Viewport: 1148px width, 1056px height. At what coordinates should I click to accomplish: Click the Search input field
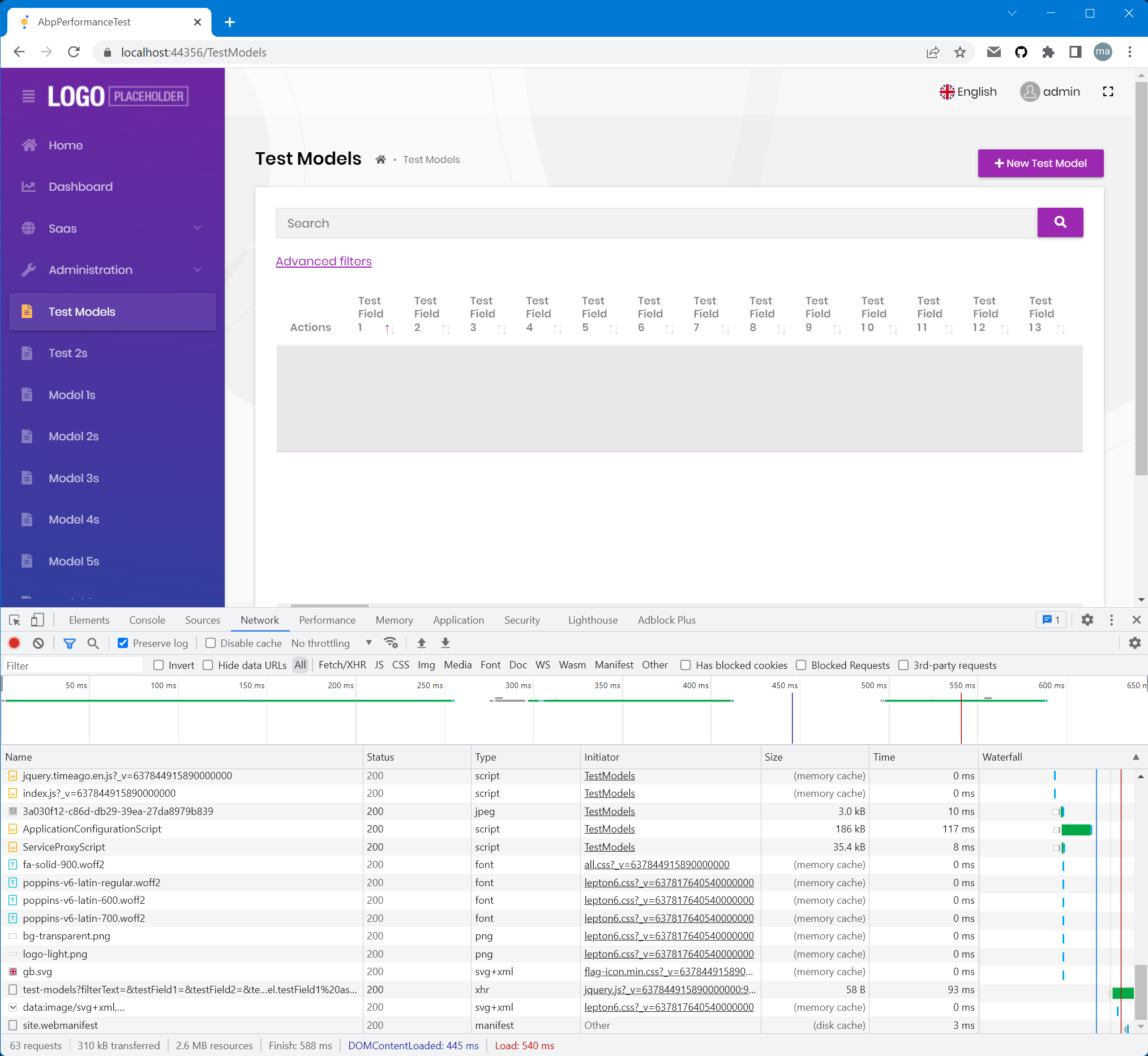656,224
